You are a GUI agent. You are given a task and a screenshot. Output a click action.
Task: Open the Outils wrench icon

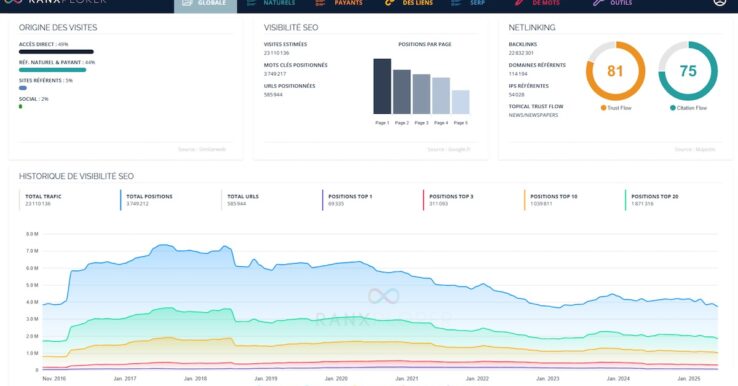click(x=598, y=2)
